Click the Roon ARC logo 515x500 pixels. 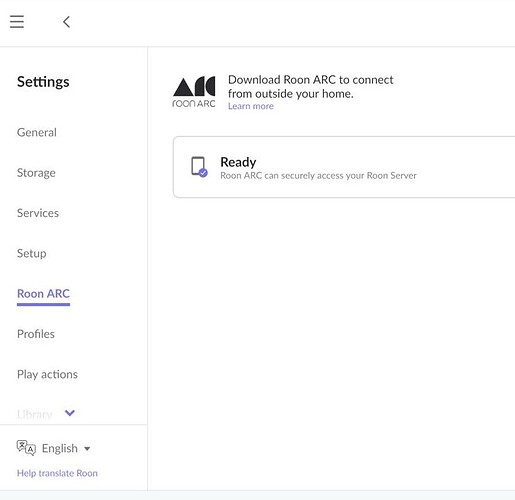(x=194, y=92)
